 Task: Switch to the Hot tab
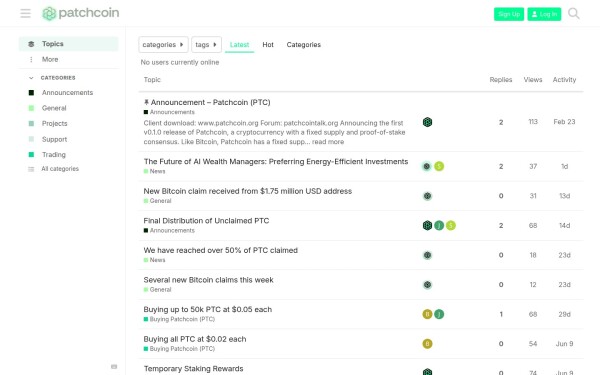pos(268,45)
